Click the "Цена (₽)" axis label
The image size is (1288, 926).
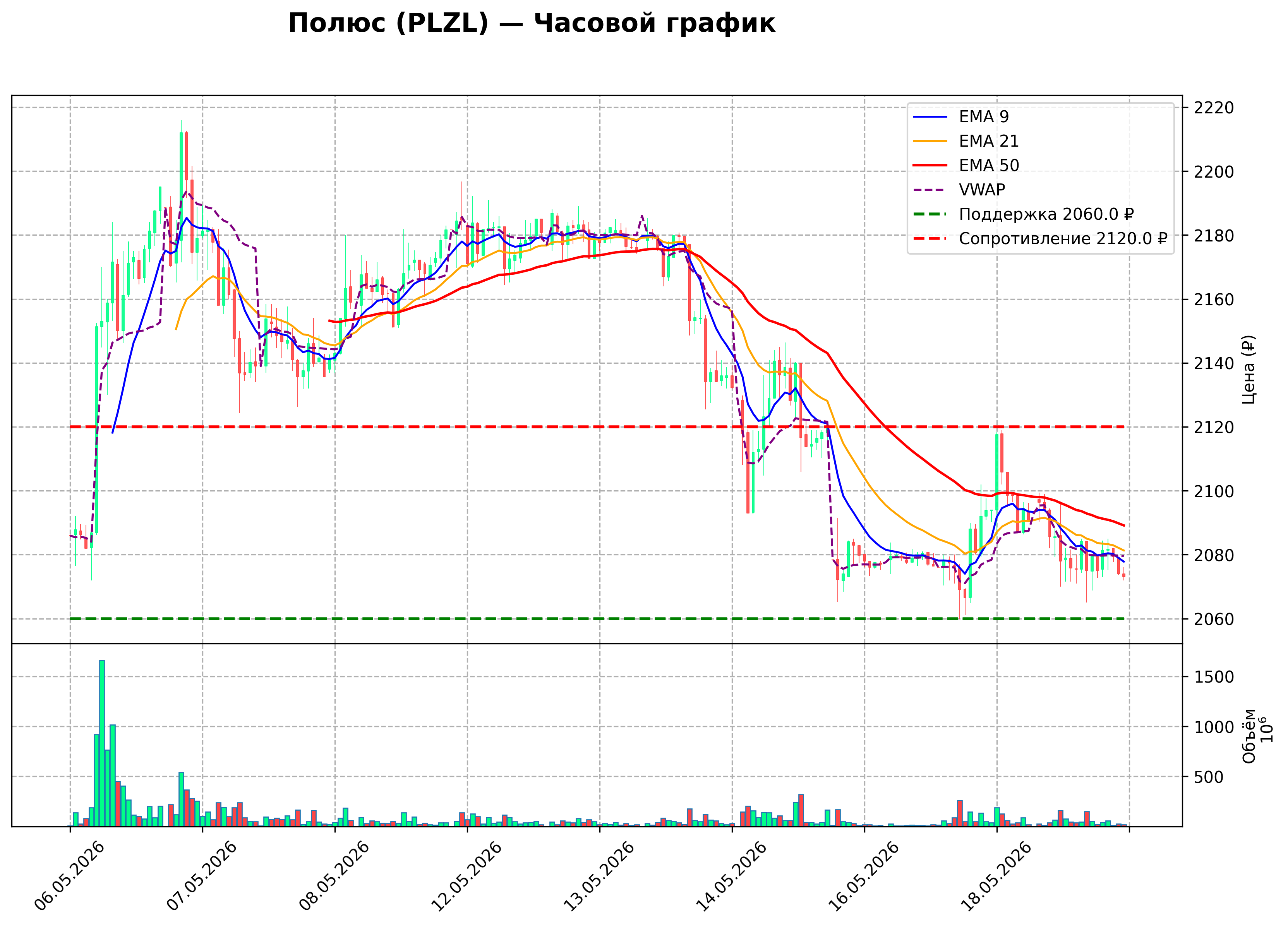pos(1249,370)
